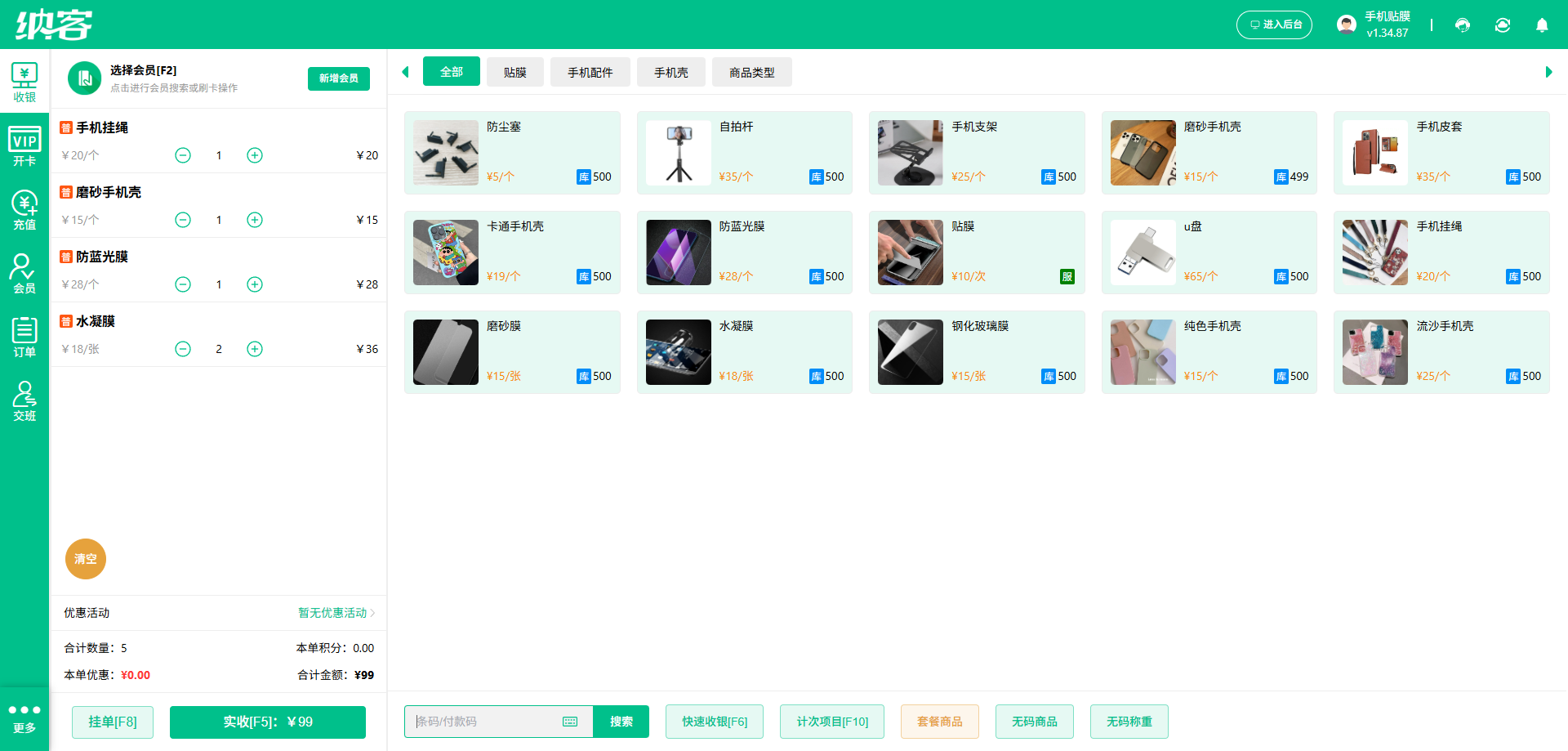Screen dimensions: 1568x751
Task: Add 防尘塞 product to cart
Action: pyautogui.click(x=512, y=153)
